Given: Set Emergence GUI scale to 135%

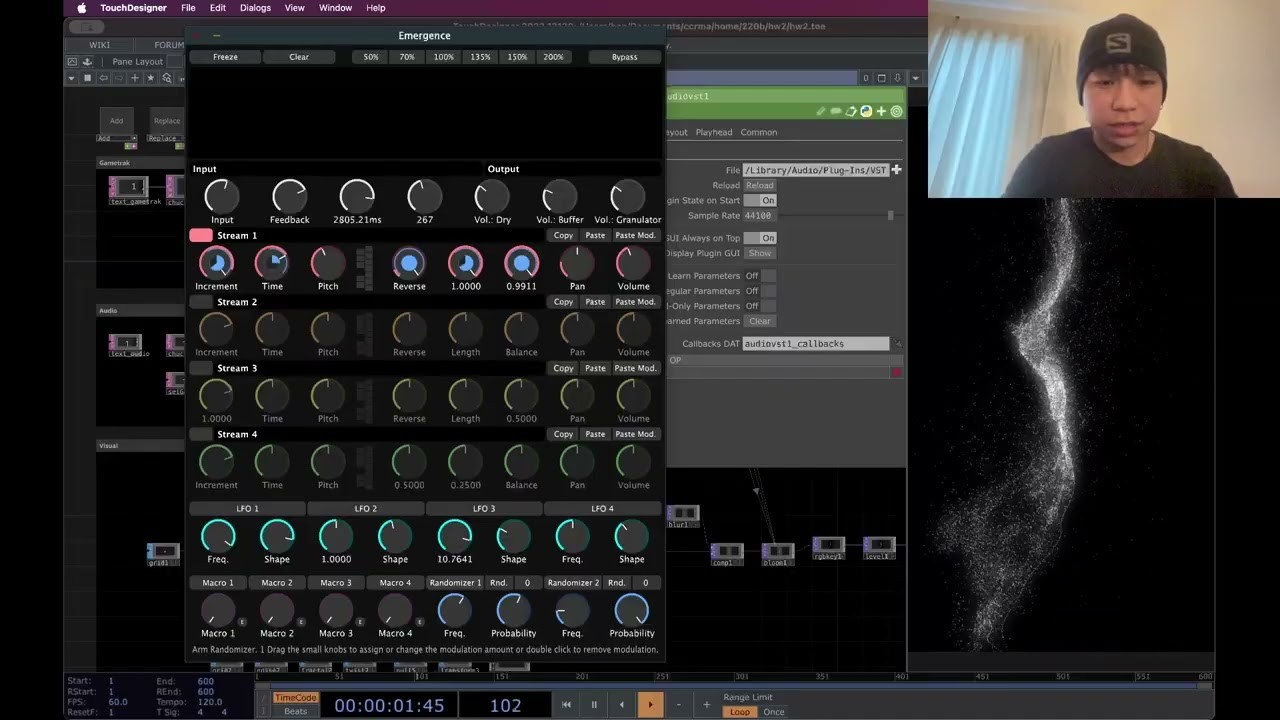Looking at the screenshot, I should pos(480,57).
